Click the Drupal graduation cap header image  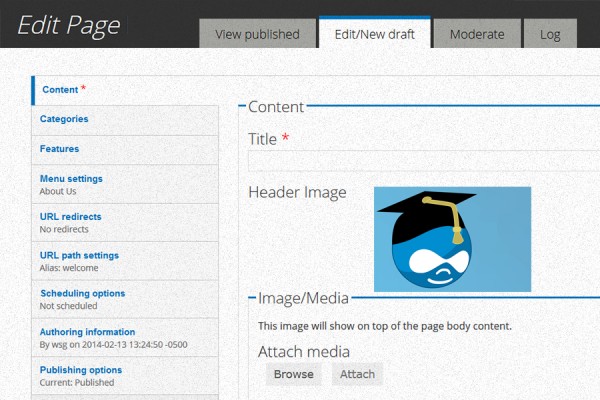click(x=452, y=238)
